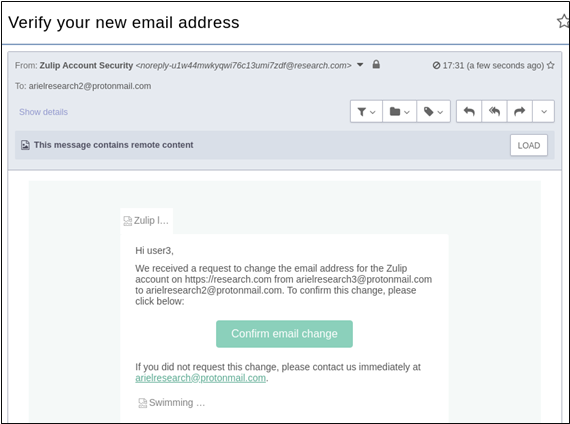Open the label tag dropdown

[433, 112]
